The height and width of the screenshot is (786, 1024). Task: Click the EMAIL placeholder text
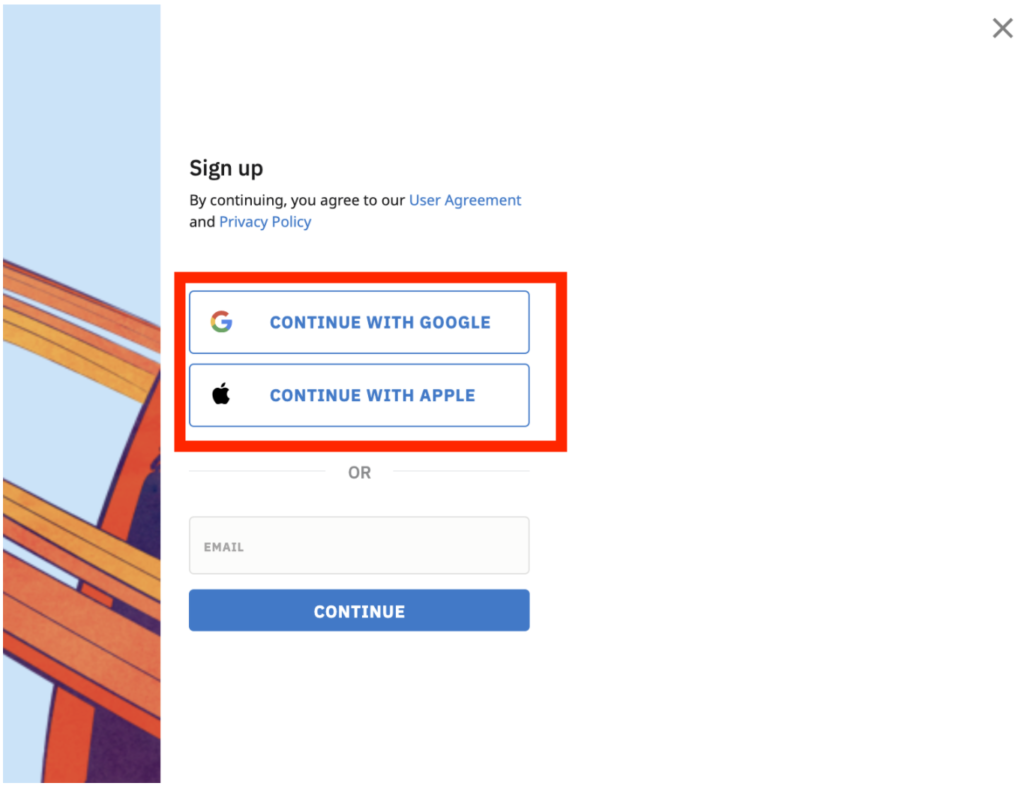tap(223, 547)
